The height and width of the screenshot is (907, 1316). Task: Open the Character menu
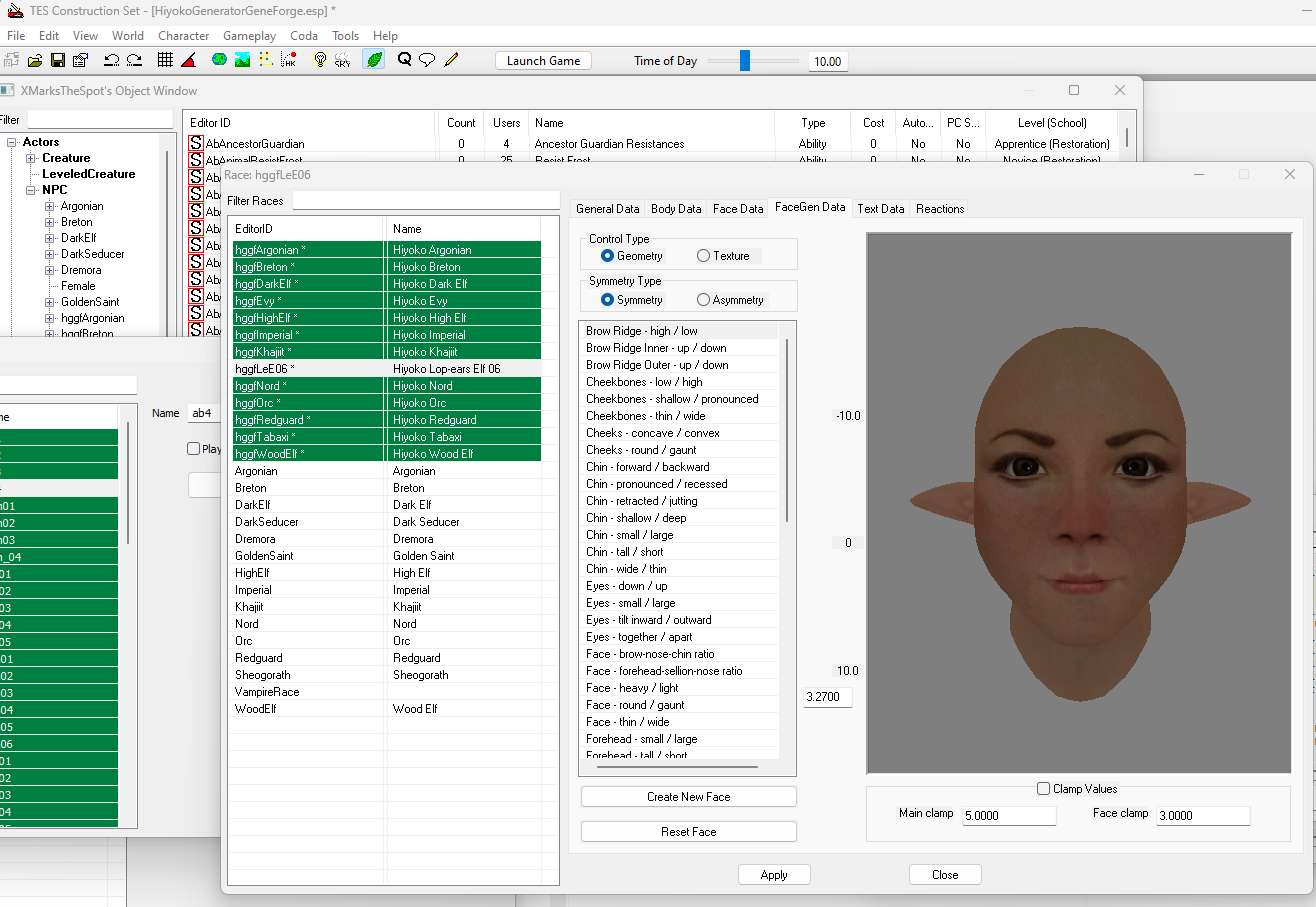184,35
